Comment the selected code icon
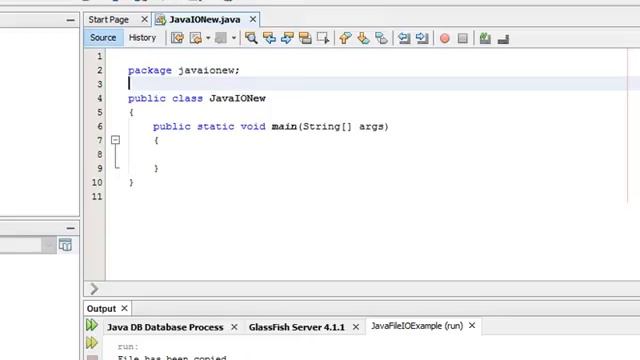Screen dimensions: 640x360 (x=485, y=38)
